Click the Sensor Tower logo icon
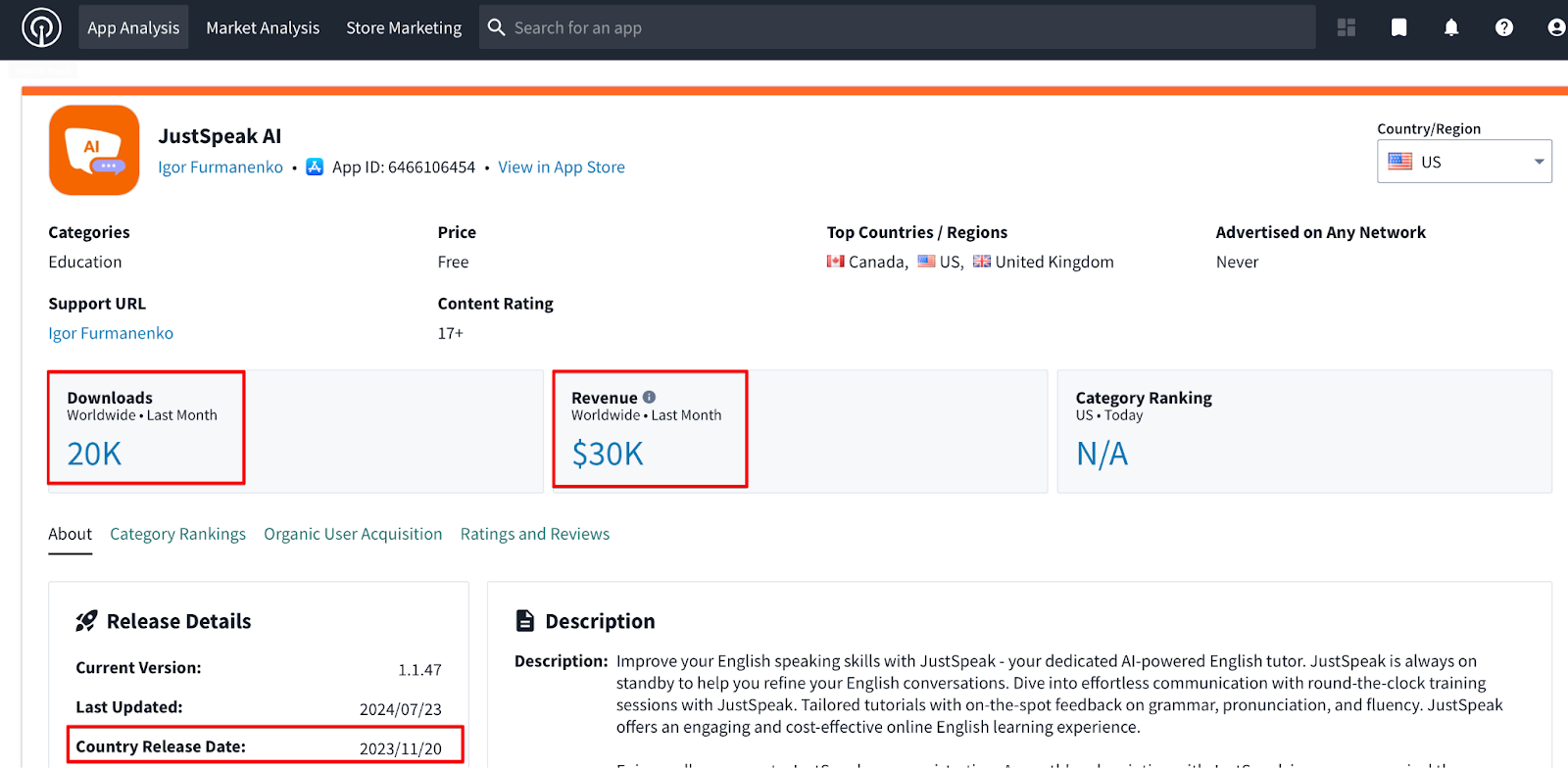The width and height of the screenshot is (1568, 768). 41,27
